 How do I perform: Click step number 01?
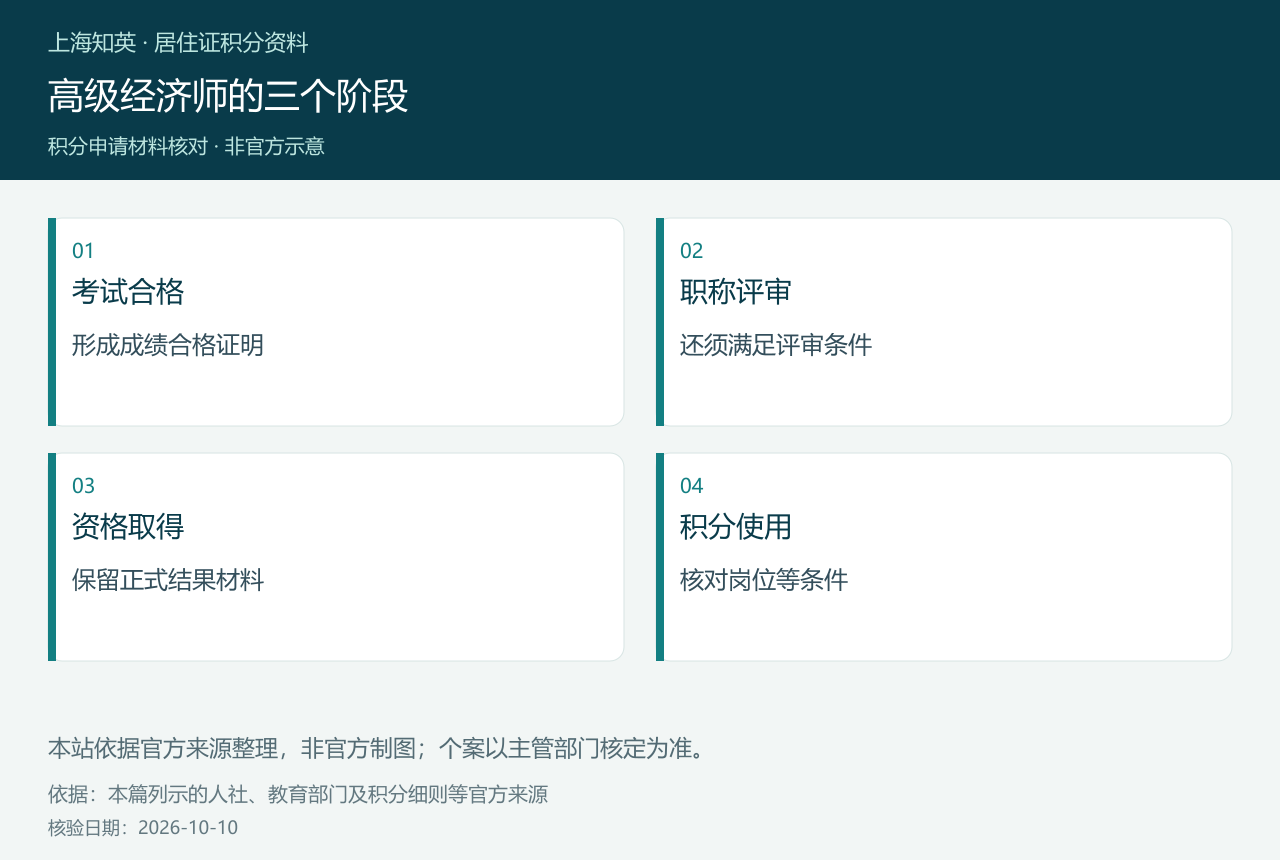[83, 251]
